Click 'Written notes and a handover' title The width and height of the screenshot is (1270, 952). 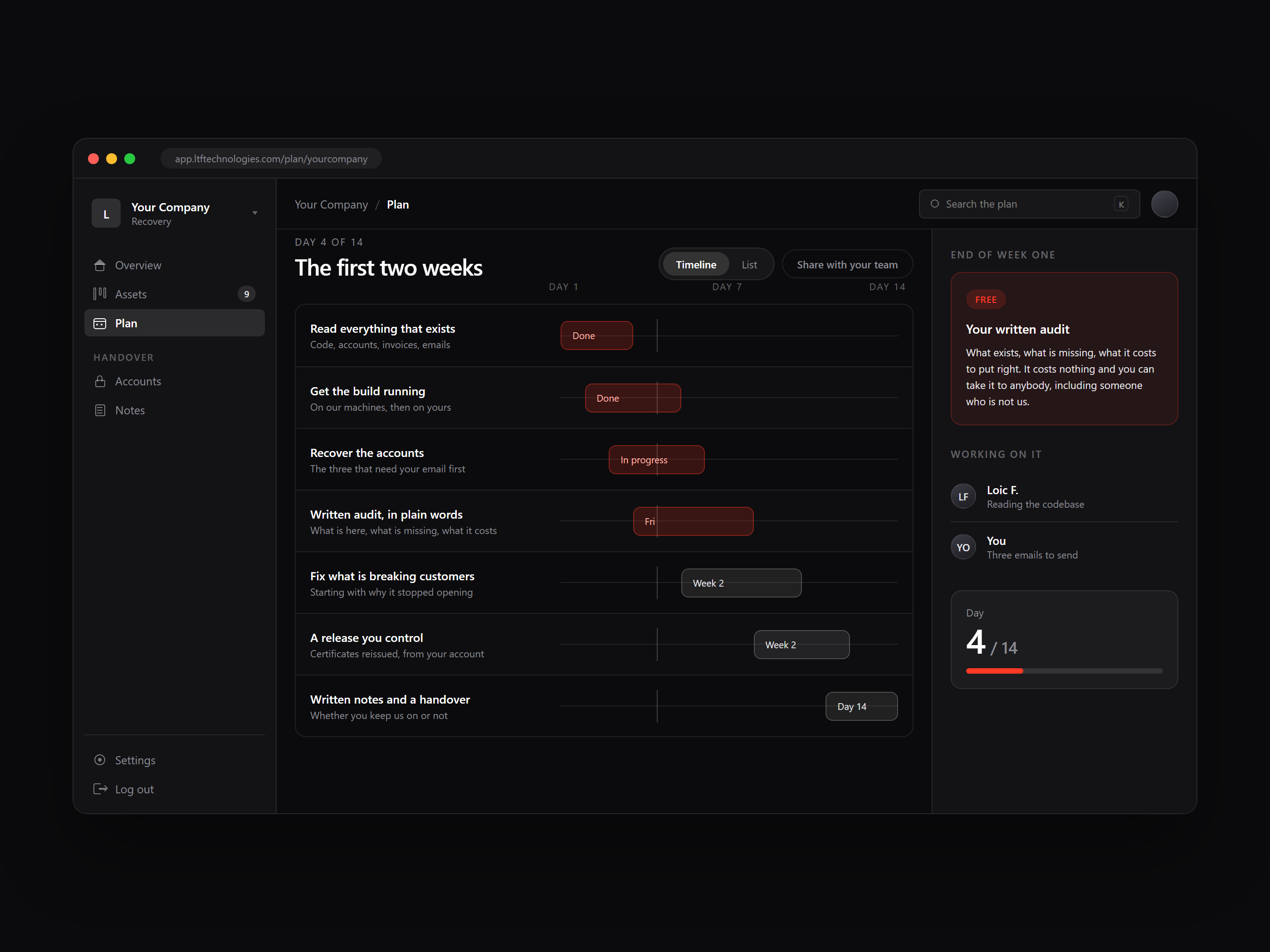(390, 699)
